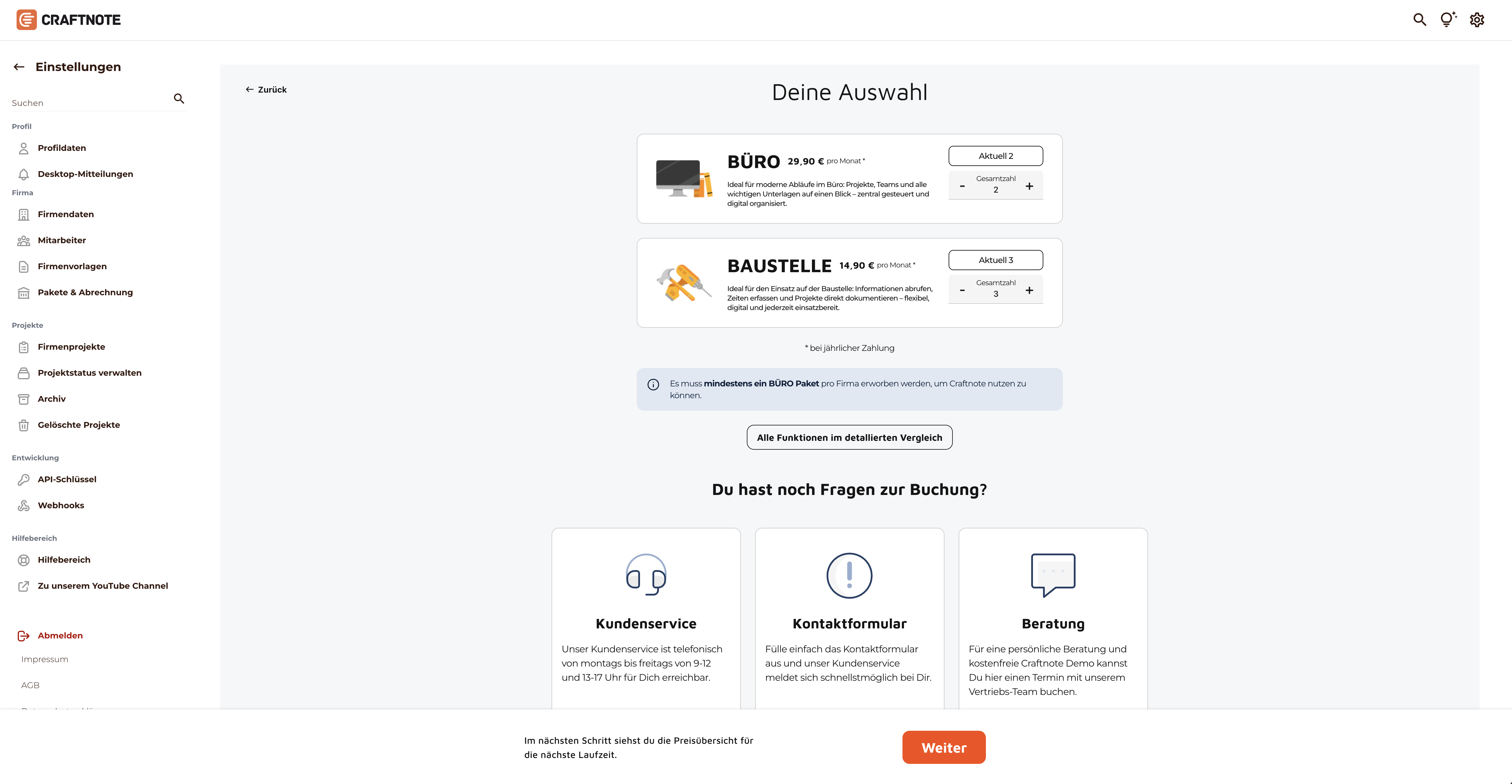
Task: Click the Craftnote logo
Action: (69, 20)
